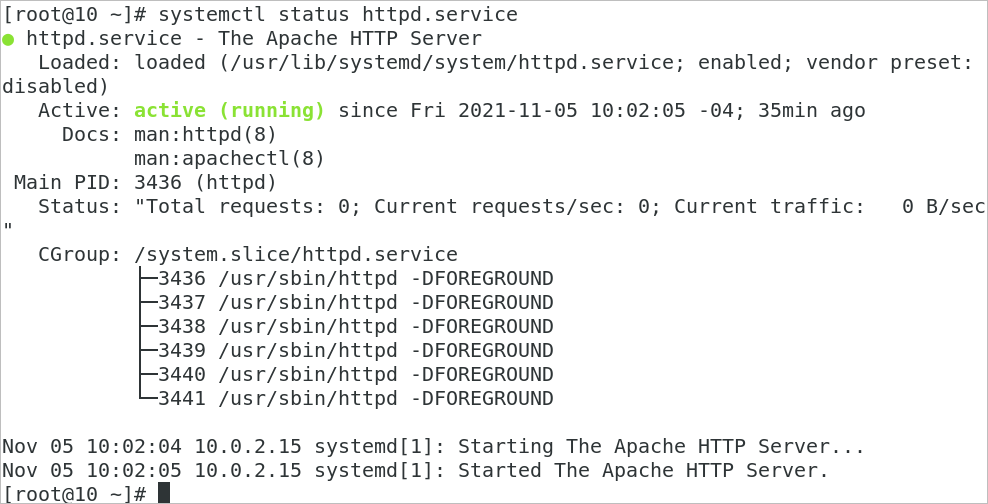Viewport: 988px width, 504px height.
Task: Select process 3439 in the CGroup tree
Action: 355,351
